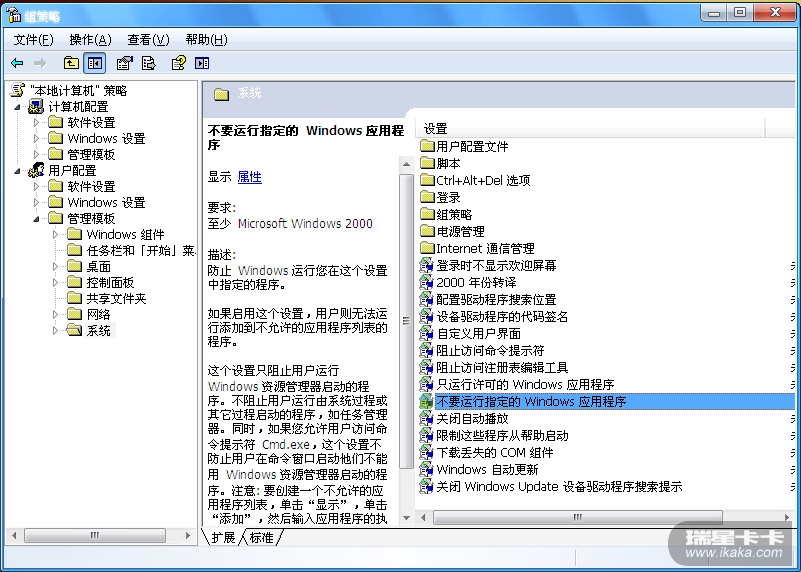Open the 文件(F) menu
Image resolution: width=801 pixels, height=572 pixels.
tap(33, 40)
